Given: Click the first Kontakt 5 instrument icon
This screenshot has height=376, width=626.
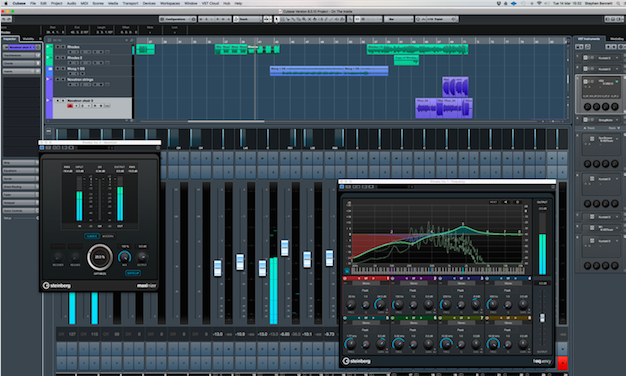Looking at the screenshot, I should click(586, 58).
